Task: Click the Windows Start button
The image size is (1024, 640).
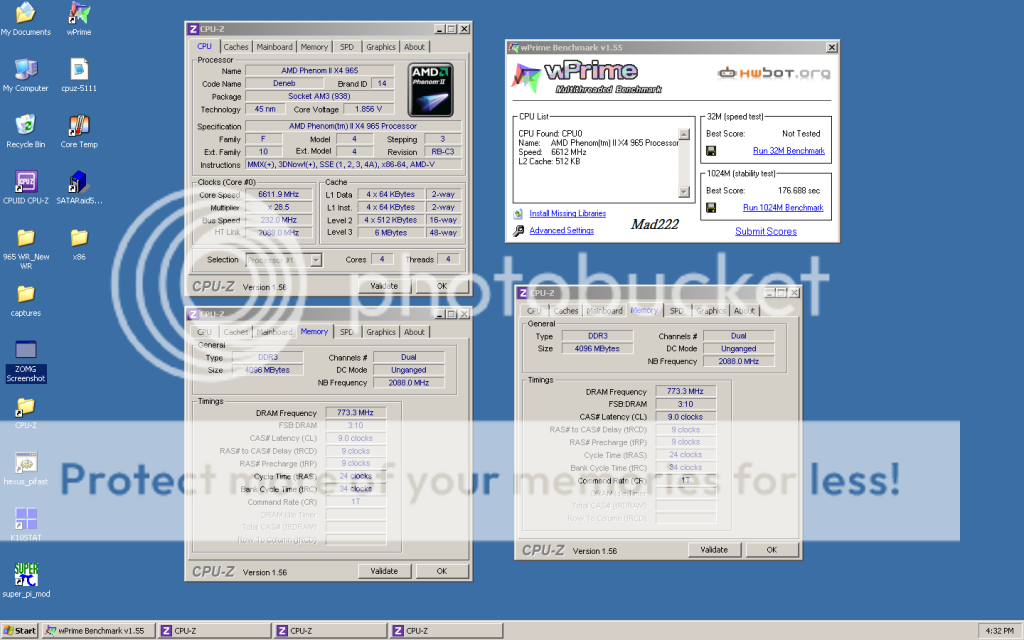Action: point(20,631)
